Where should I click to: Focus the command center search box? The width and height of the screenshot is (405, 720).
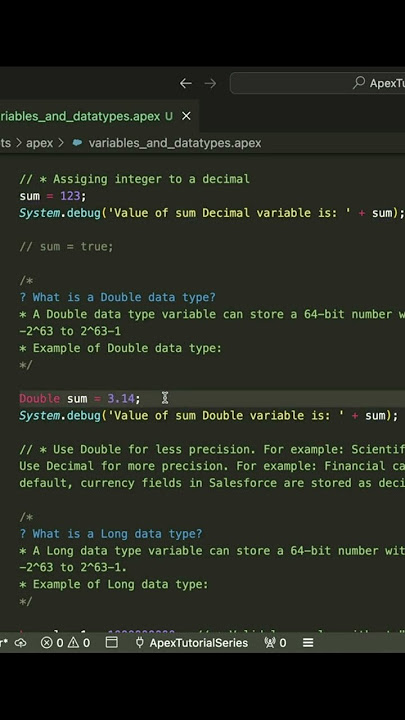(317, 83)
